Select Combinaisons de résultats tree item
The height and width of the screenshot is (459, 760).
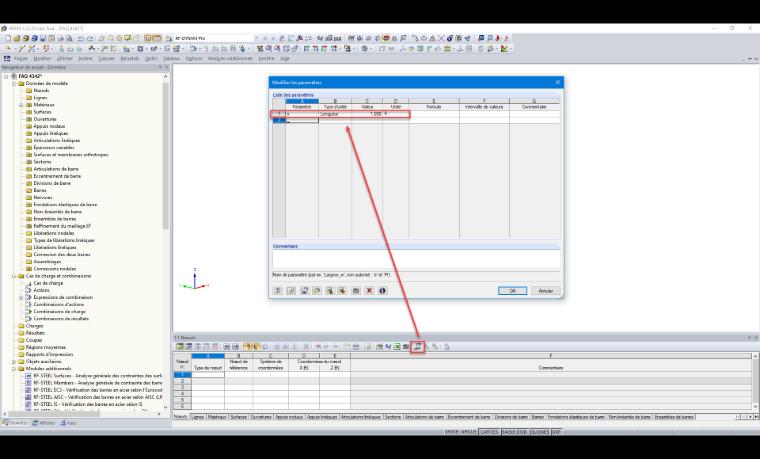point(61,319)
